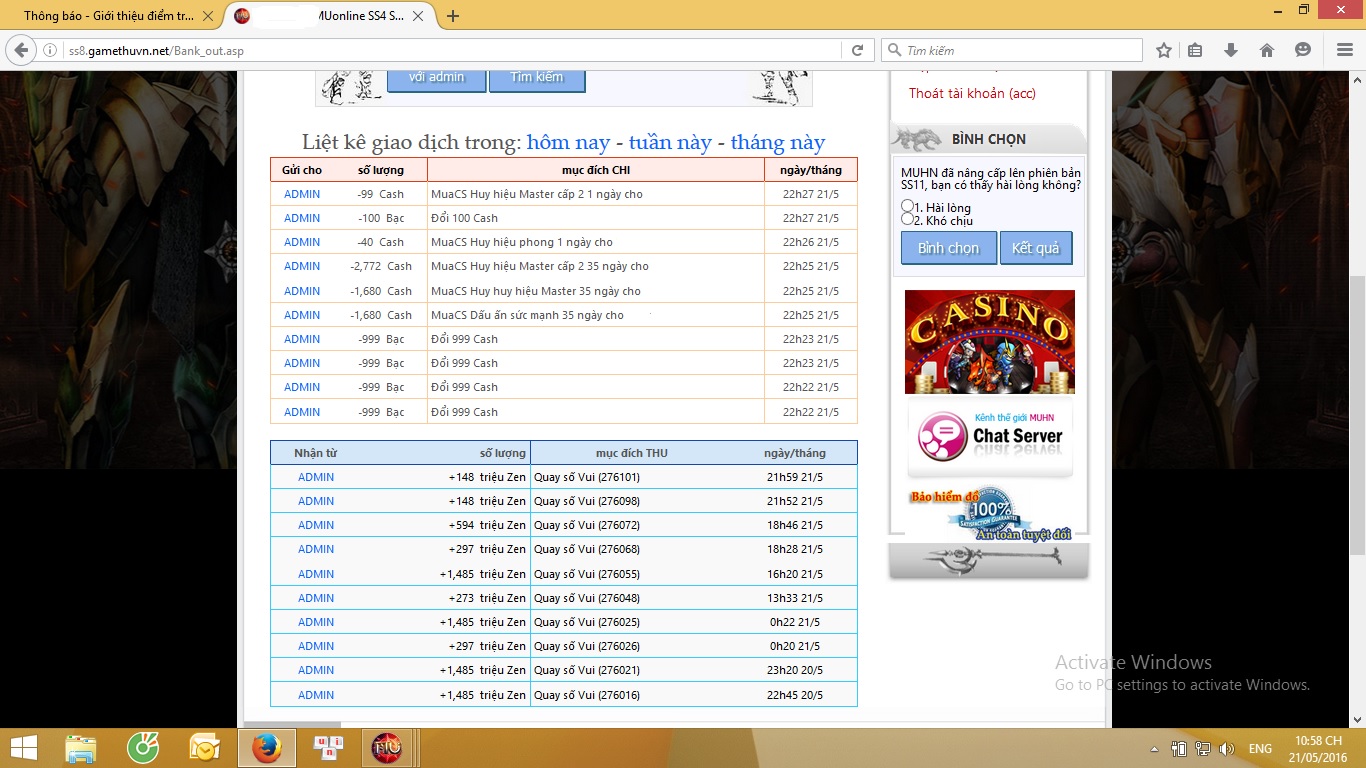The image size is (1366, 768).
Task: Click the Firefox back arrow button
Action: (x=21, y=50)
